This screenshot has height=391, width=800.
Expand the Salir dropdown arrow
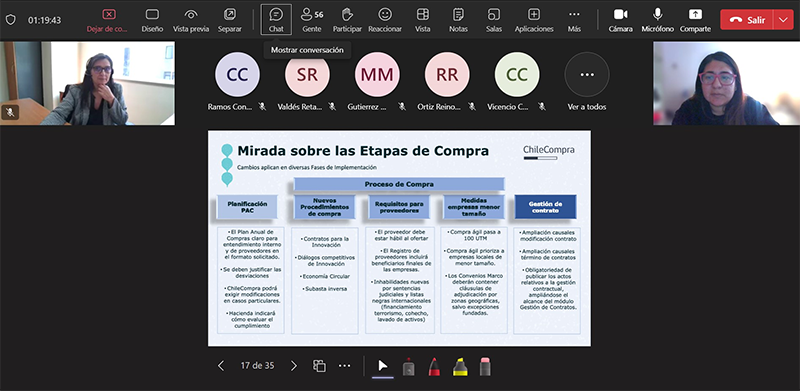pos(784,20)
